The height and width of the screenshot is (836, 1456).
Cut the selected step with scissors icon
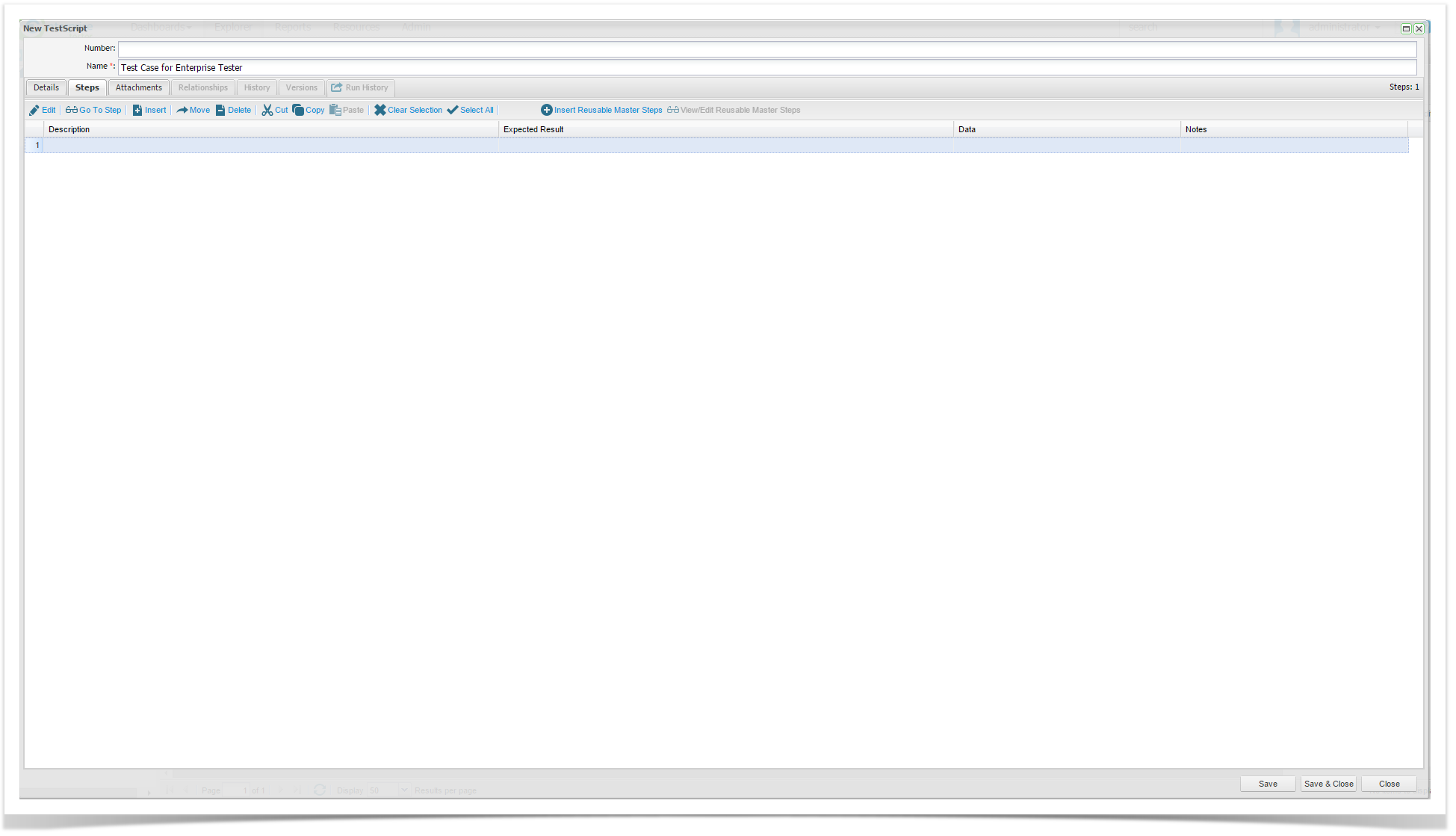click(267, 111)
